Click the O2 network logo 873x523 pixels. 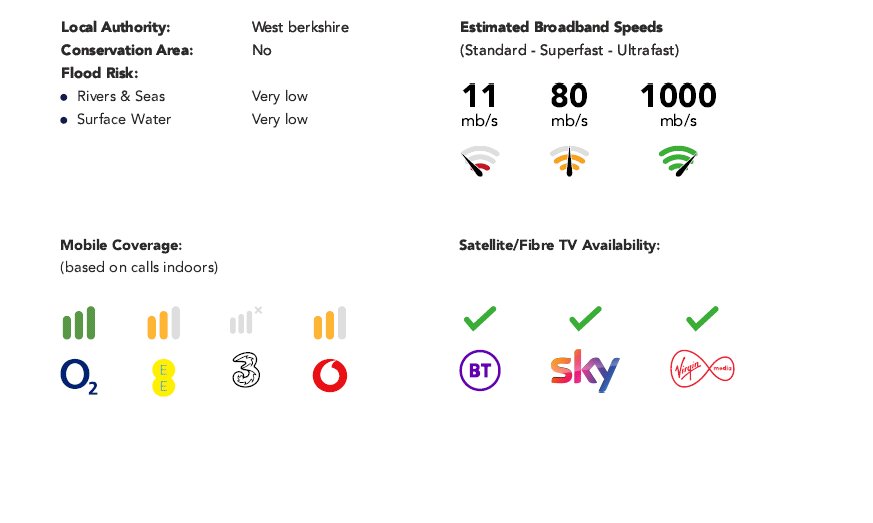(79, 377)
